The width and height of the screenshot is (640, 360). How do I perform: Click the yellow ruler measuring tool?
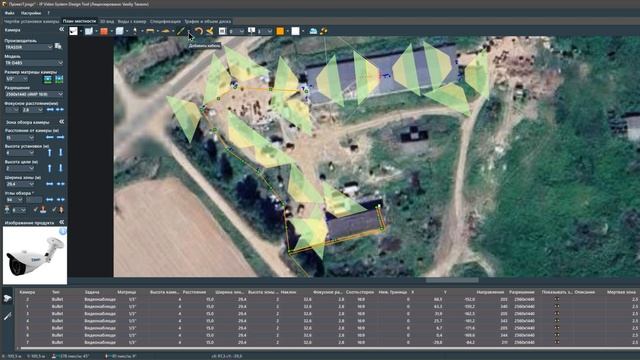(150, 31)
